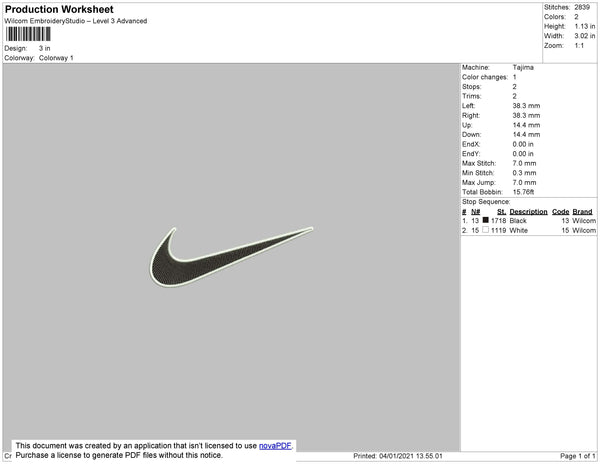The image size is (600, 464).
Task: Click the Purchase a license notice text
Action: 119,455
